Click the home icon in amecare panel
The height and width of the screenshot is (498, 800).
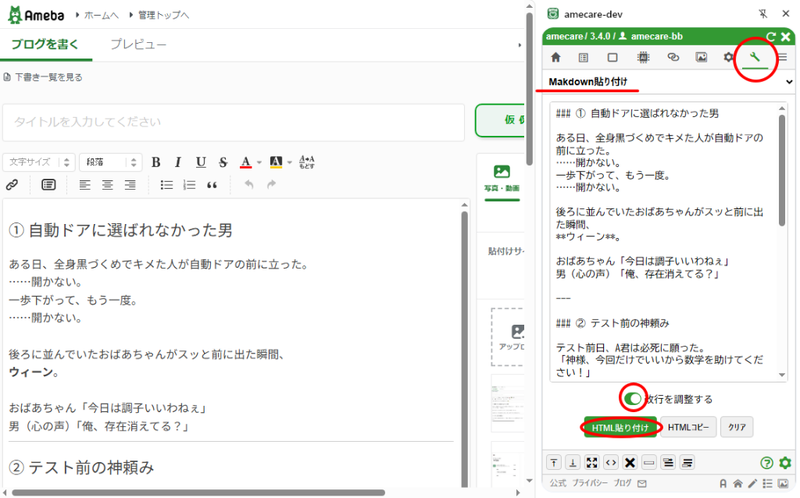pyautogui.click(x=556, y=58)
